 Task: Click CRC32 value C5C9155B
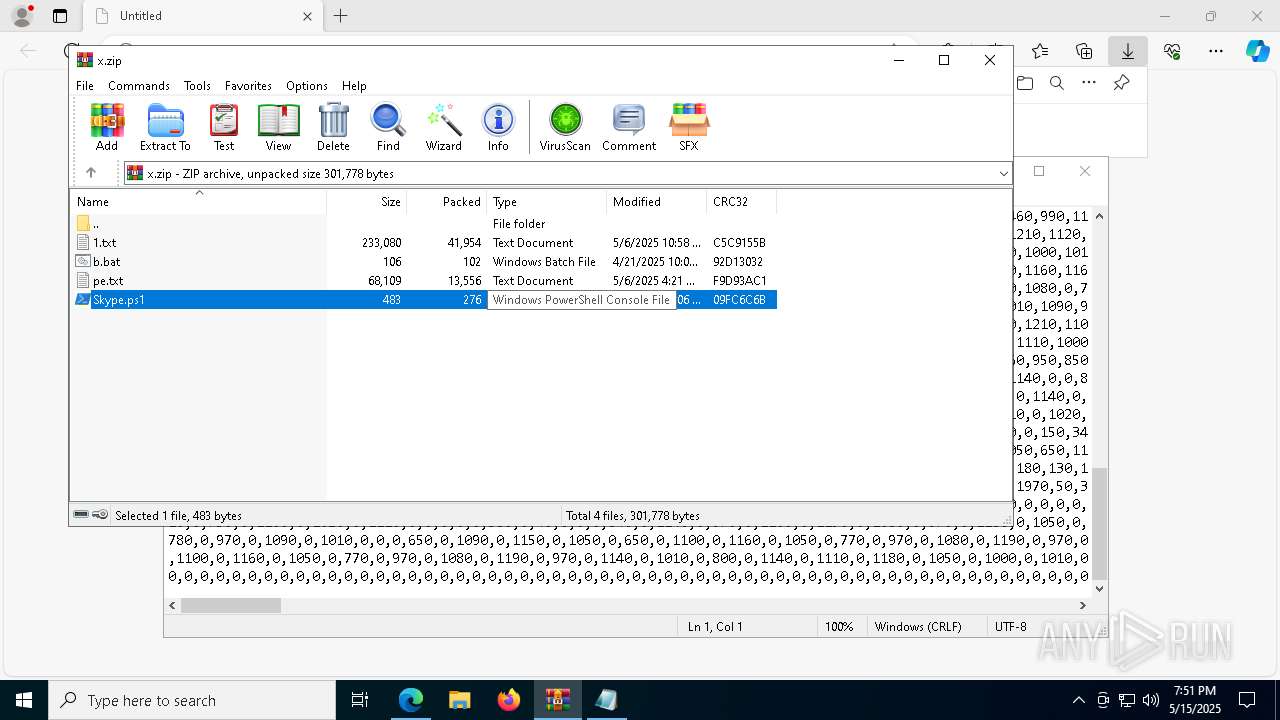click(739, 243)
